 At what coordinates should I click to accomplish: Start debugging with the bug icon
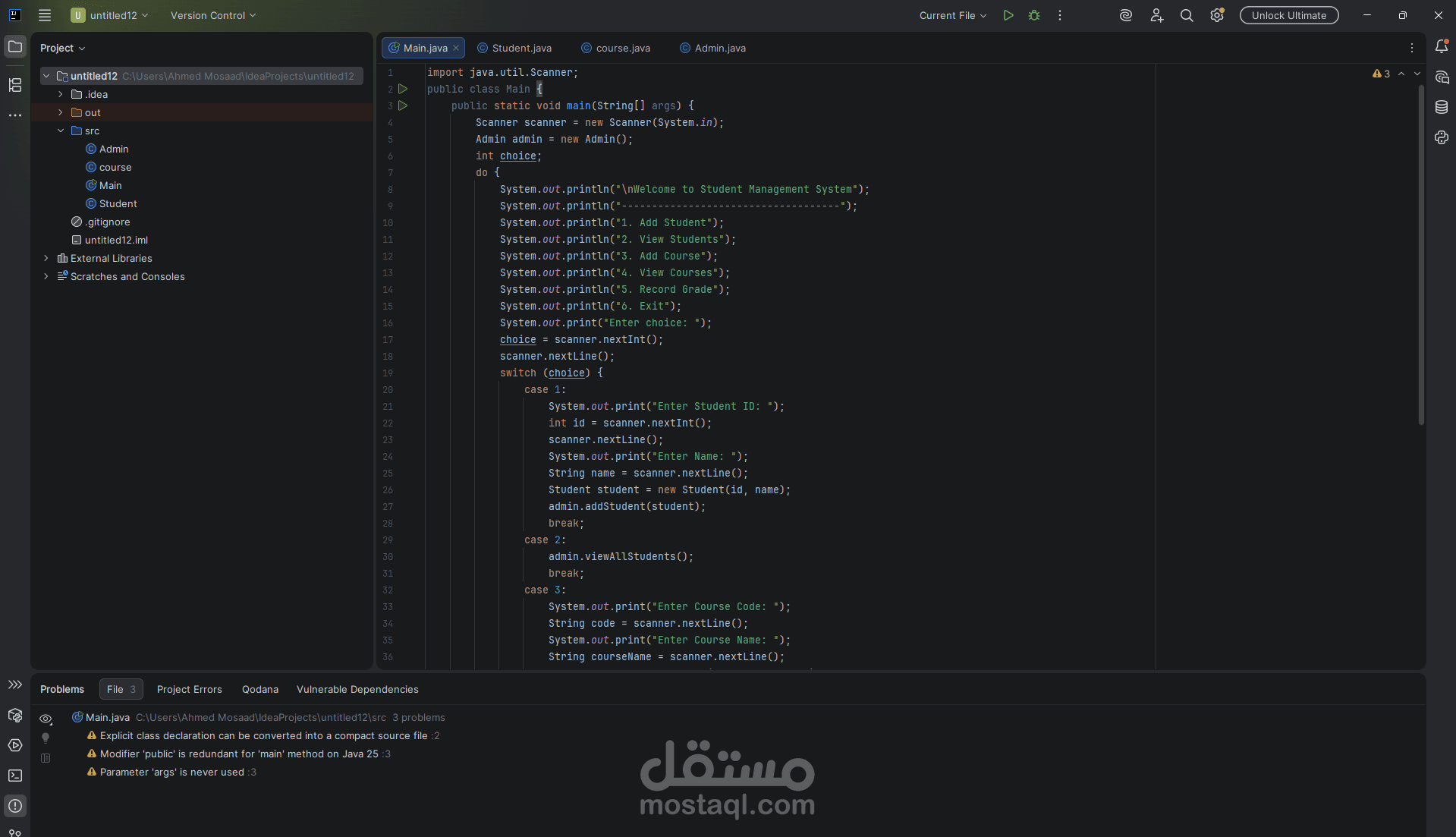tap(1033, 15)
